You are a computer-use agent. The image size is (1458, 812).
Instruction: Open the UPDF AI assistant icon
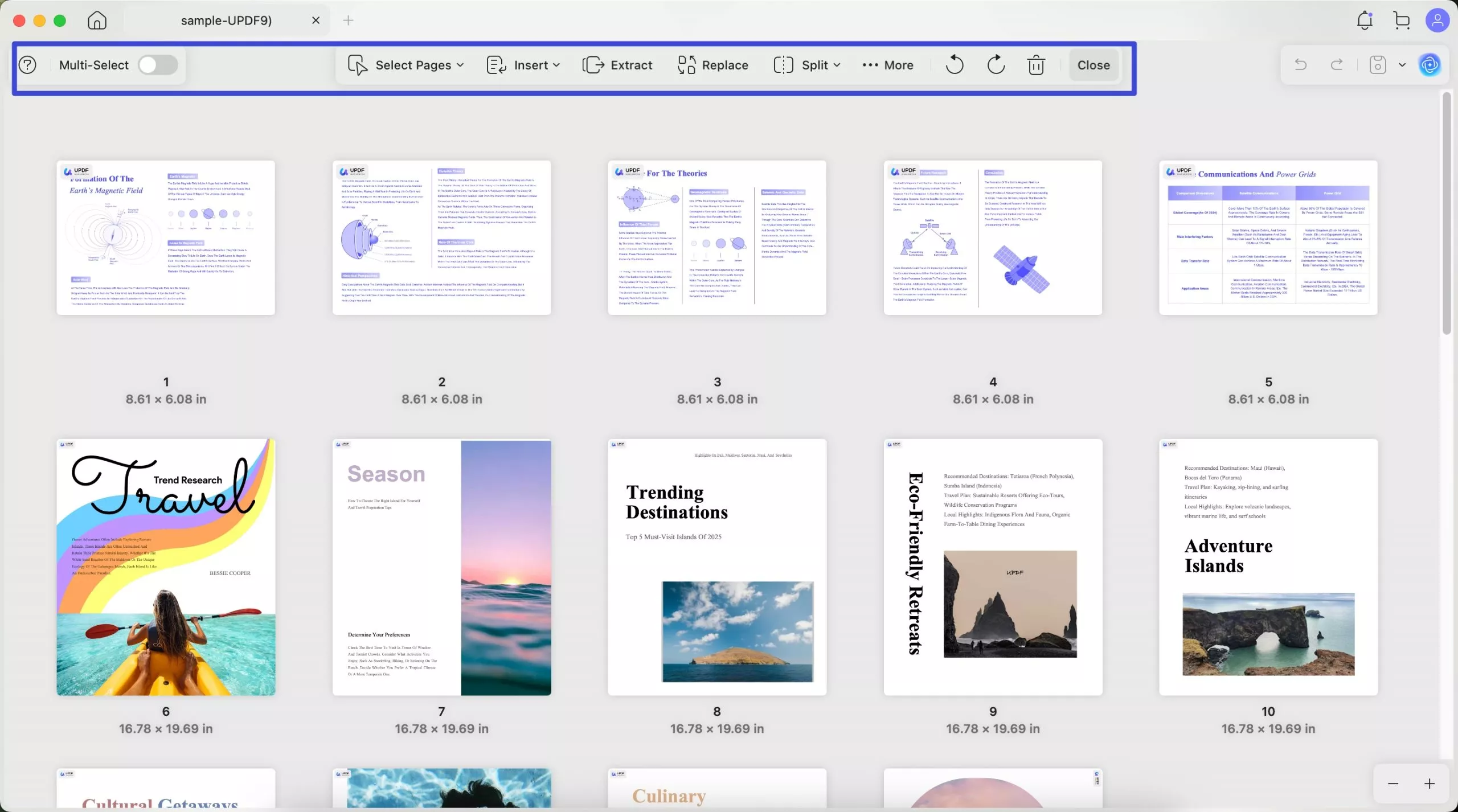(x=1430, y=65)
